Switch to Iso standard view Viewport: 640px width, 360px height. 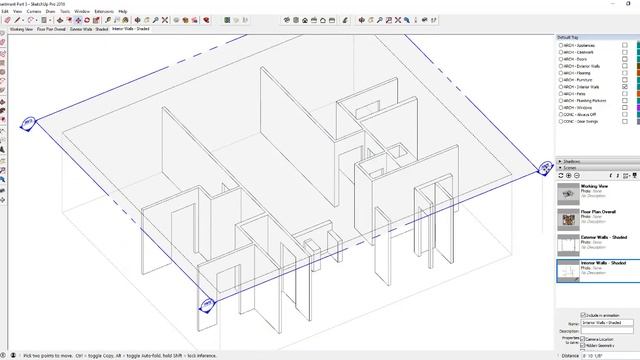tap(287, 20)
